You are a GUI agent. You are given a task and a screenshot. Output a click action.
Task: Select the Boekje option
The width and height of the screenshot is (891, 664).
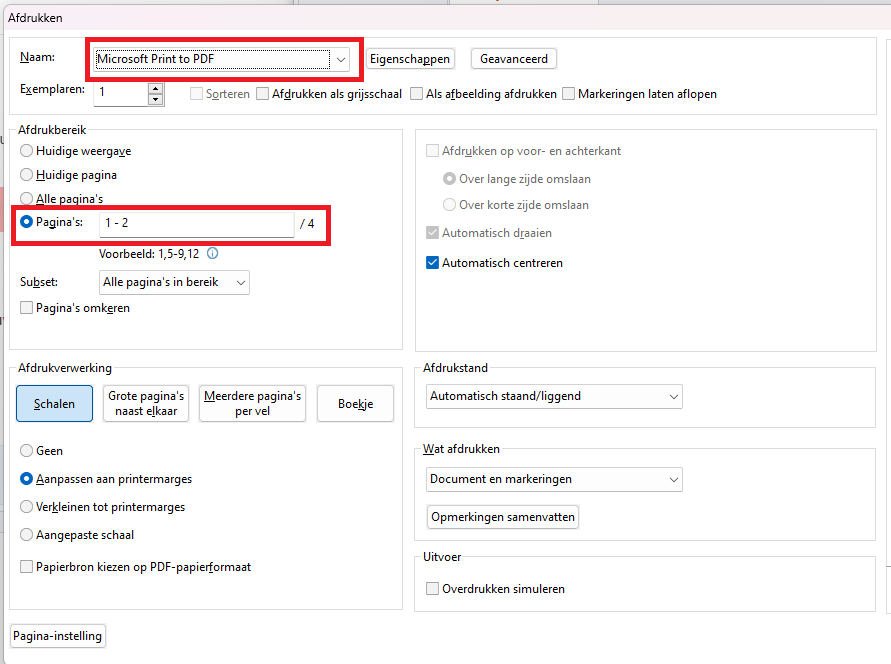click(x=355, y=404)
